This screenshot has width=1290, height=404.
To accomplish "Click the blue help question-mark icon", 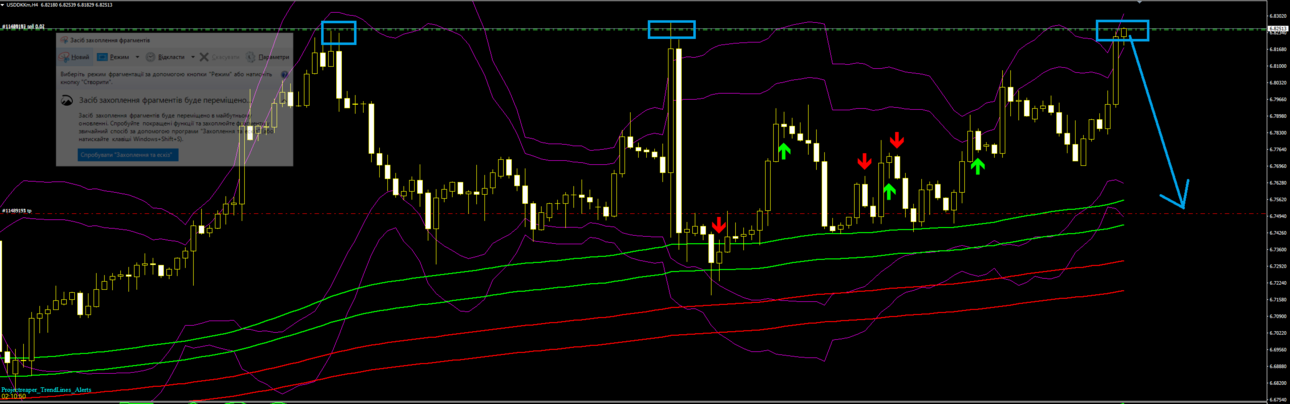I will click(284, 75).
